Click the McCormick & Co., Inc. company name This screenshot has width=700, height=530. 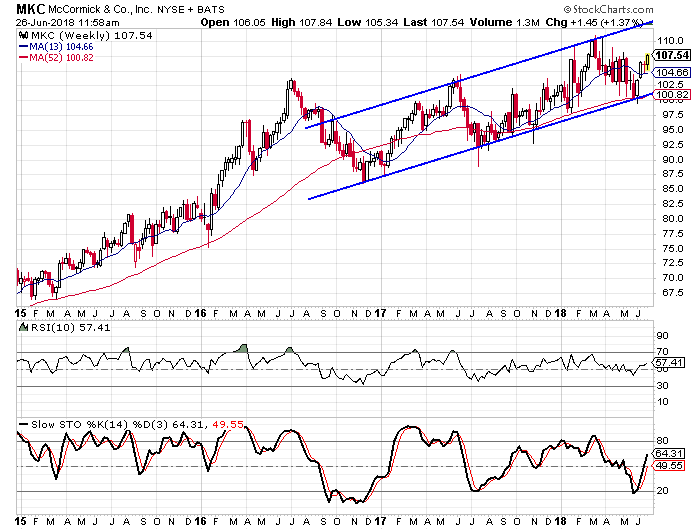[100, 9]
